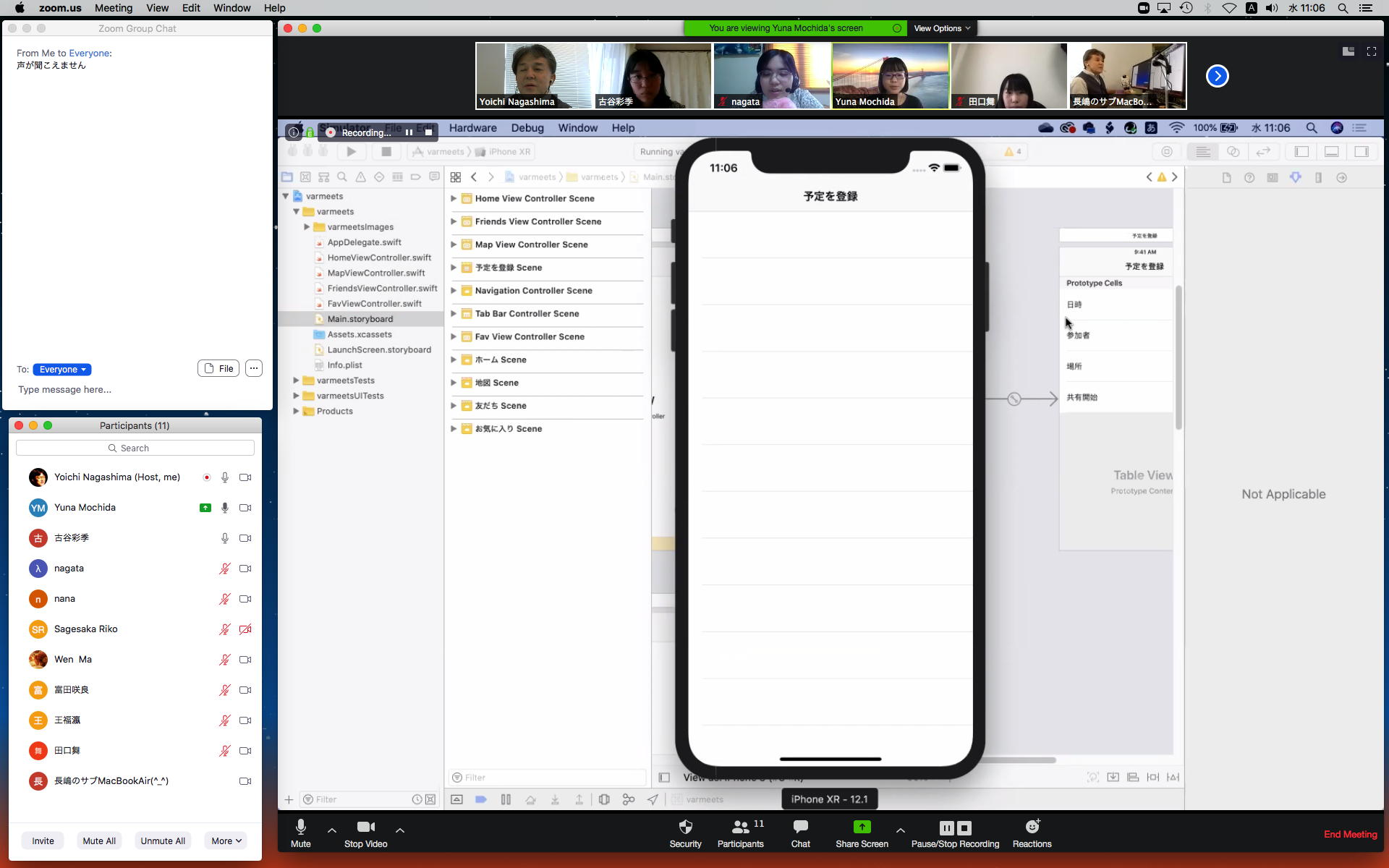Open the Reactions panel

[x=1032, y=827]
